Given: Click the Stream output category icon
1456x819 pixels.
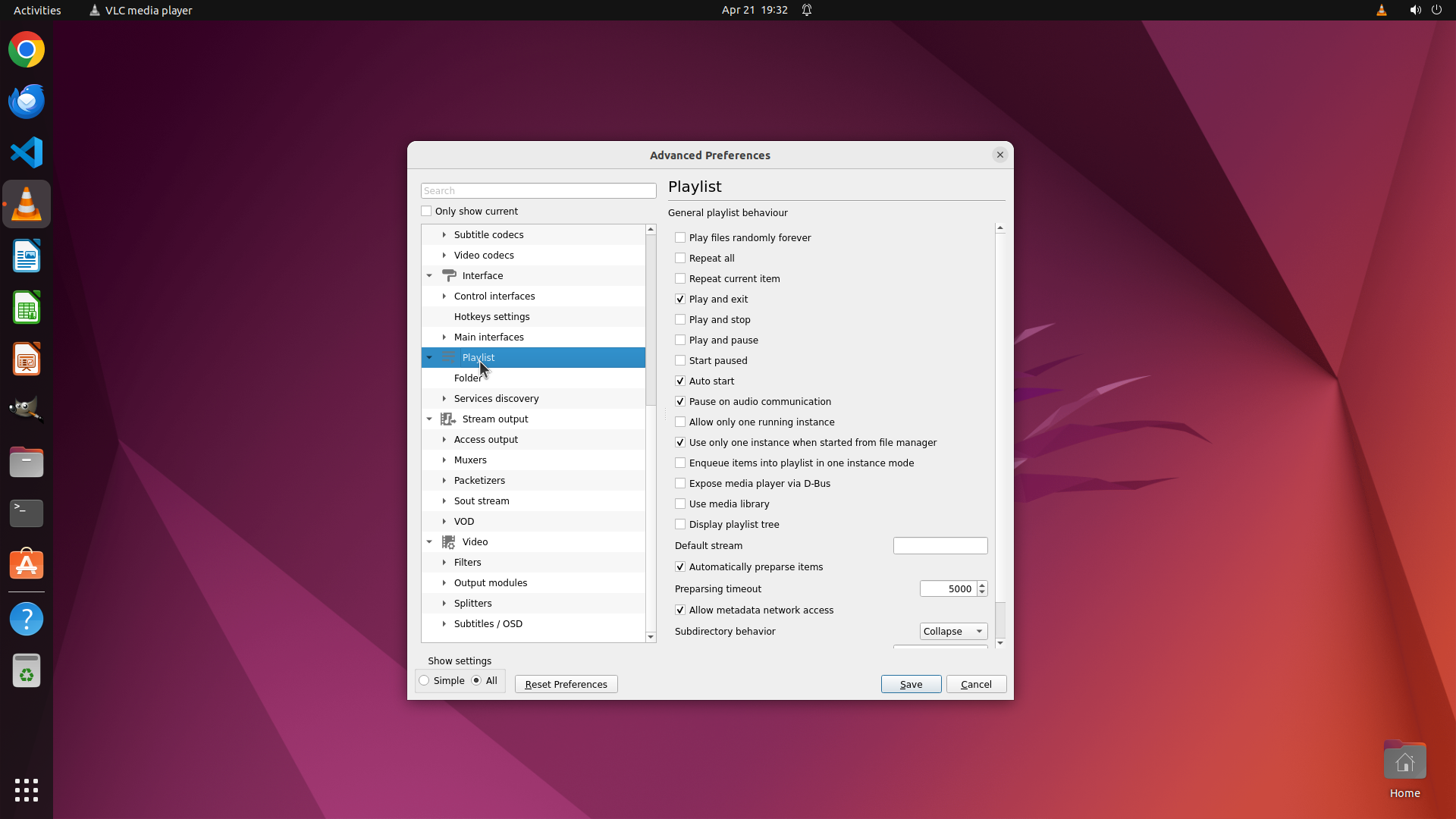Looking at the screenshot, I should (448, 419).
